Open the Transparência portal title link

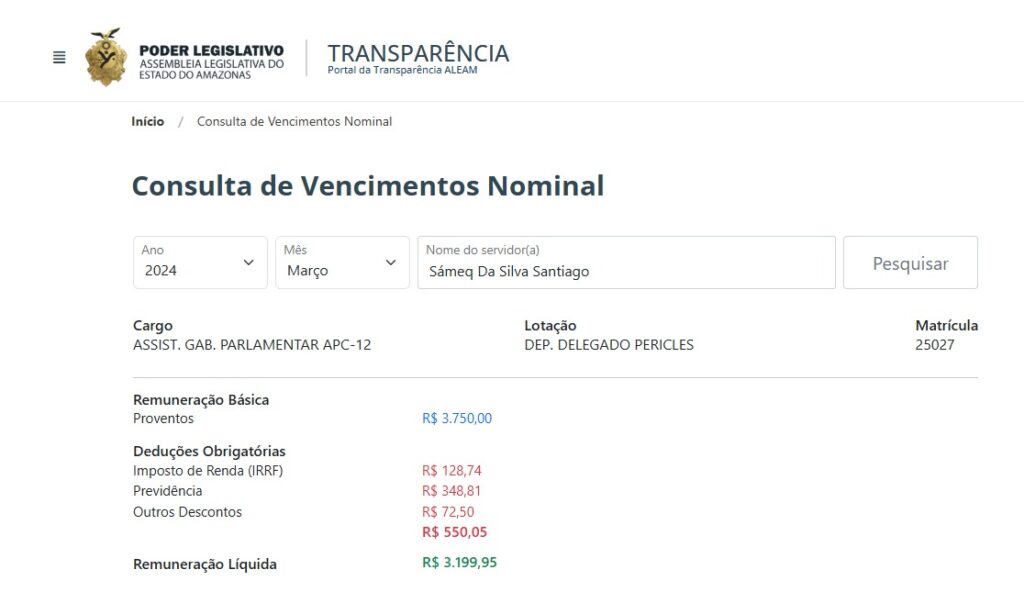coord(418,58)
